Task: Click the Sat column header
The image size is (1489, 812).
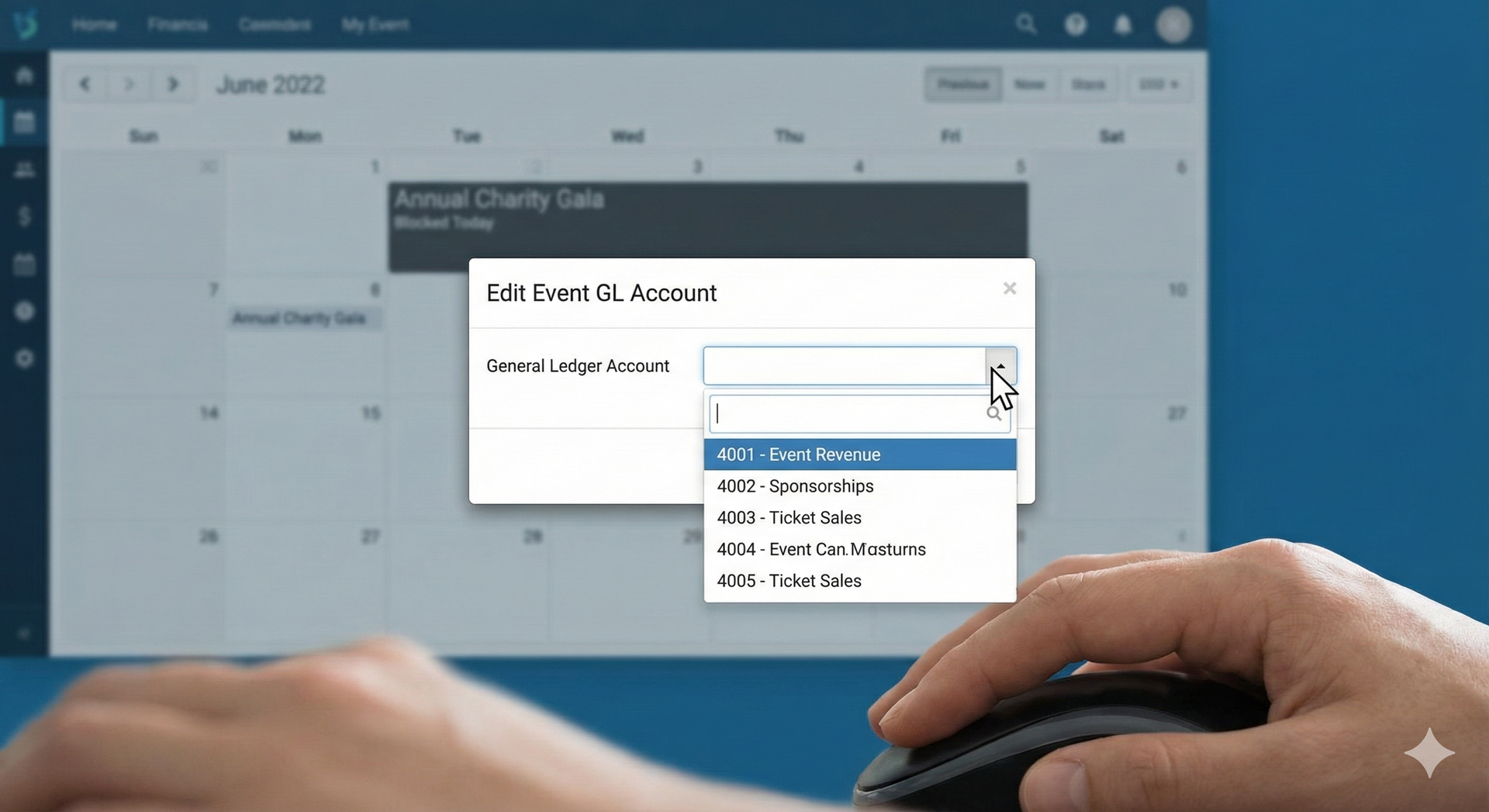Action: click(x=1111, y=136)
